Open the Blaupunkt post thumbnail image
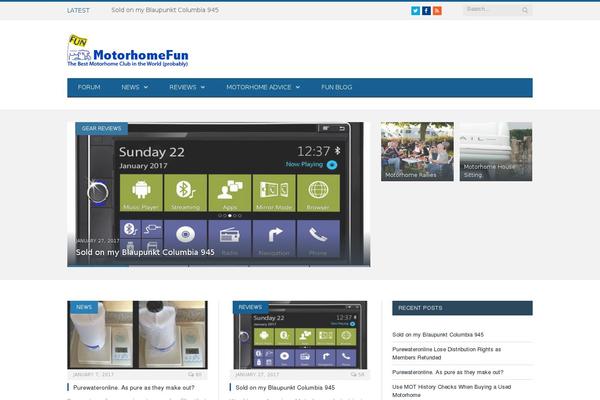 [300, 335]
